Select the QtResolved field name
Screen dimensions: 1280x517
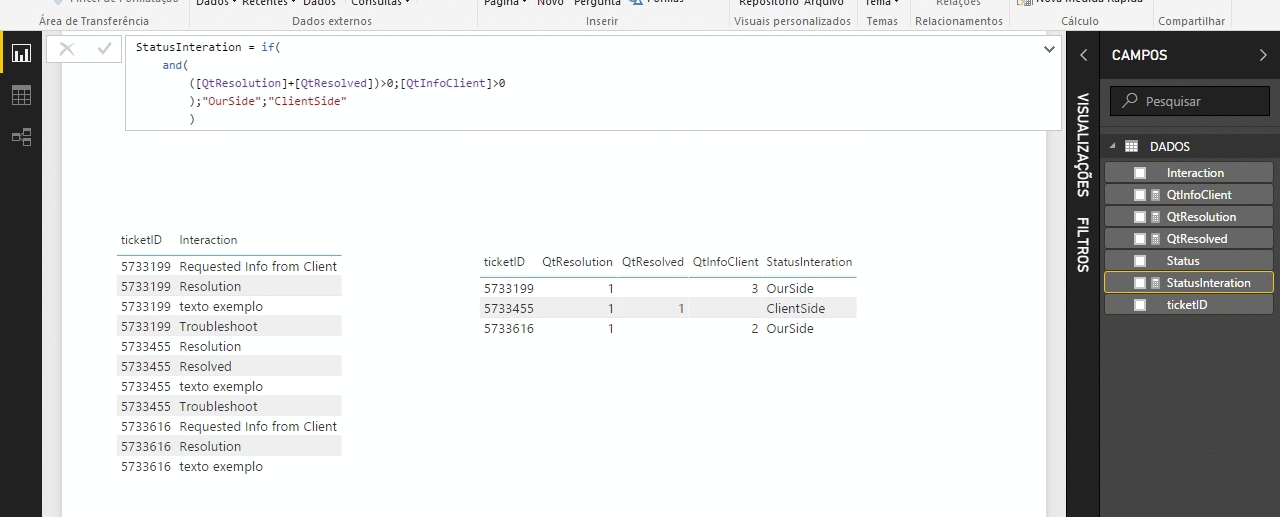[1197, 239]
